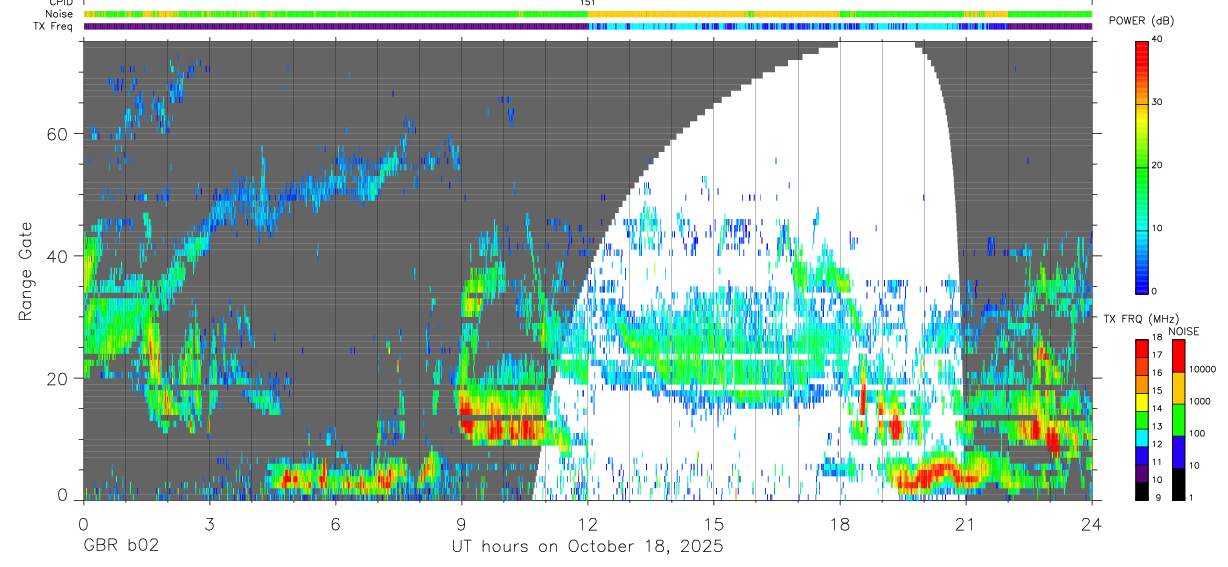Click the '24' tick on the UT hours axis
1228x567 pixels.
click(x=1092, y=523)
